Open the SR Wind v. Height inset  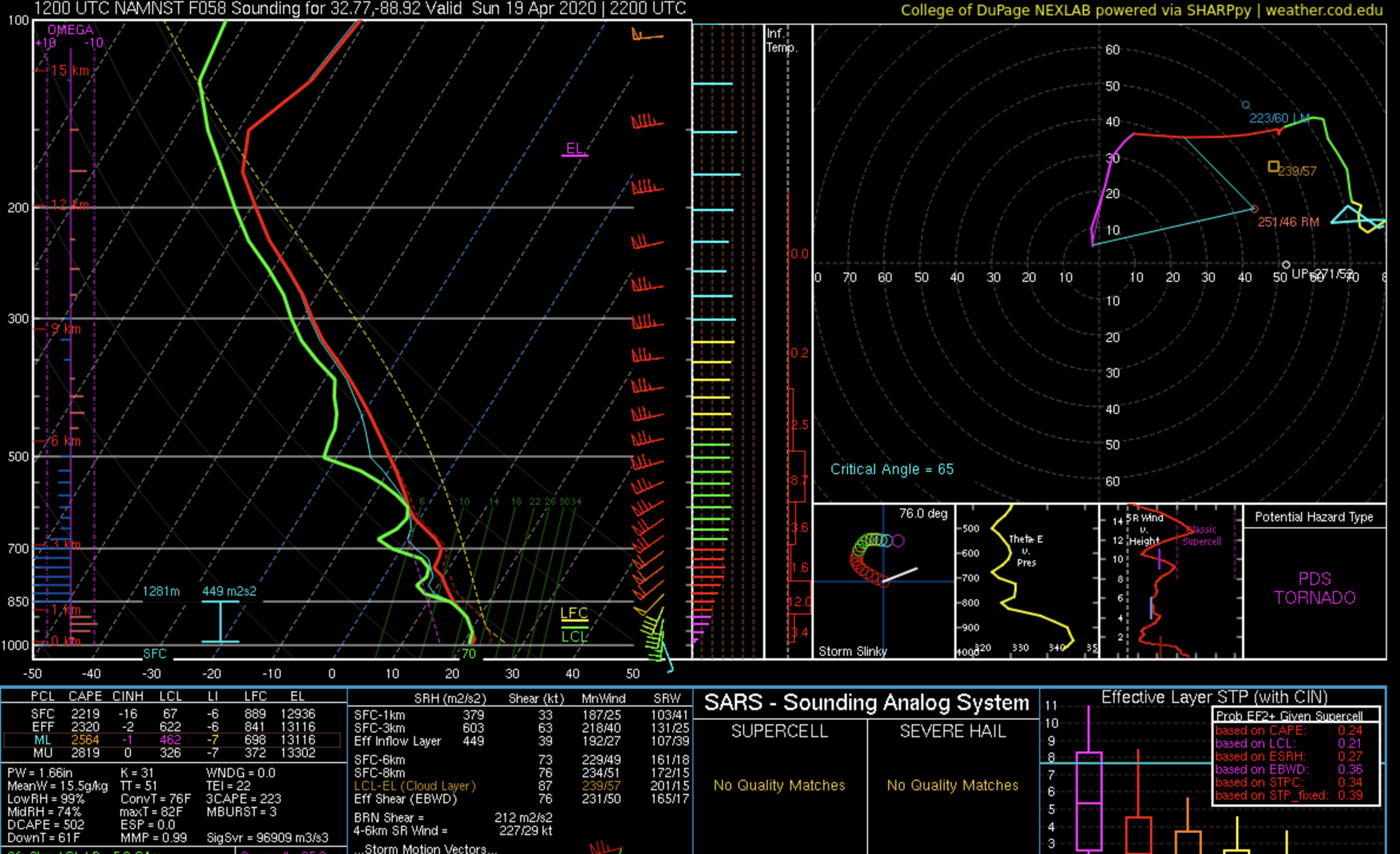[x=1171, y=581]
